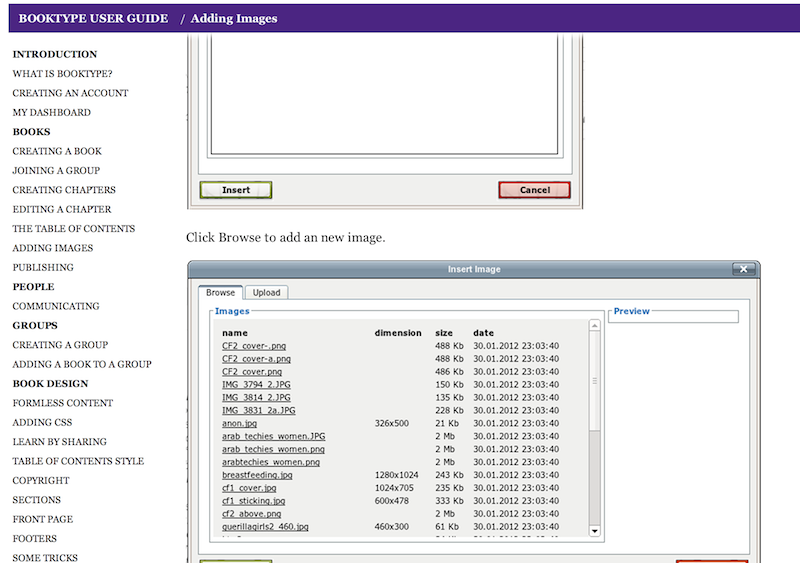Click Adding Images breadcrumb title

coord(234,18)
